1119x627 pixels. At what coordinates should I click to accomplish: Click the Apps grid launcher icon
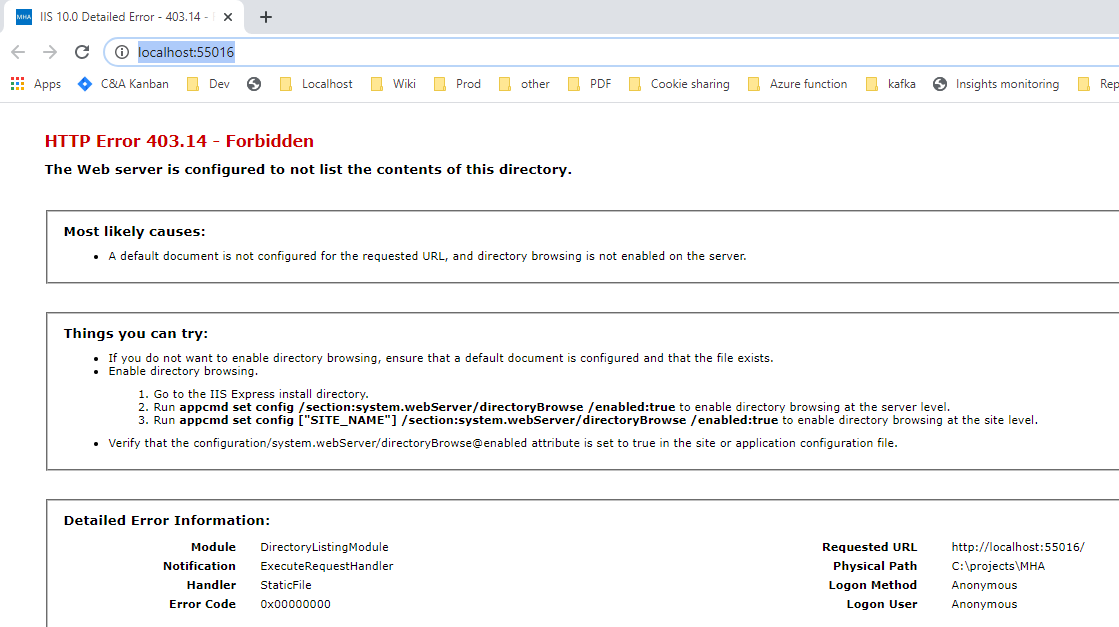16,84
